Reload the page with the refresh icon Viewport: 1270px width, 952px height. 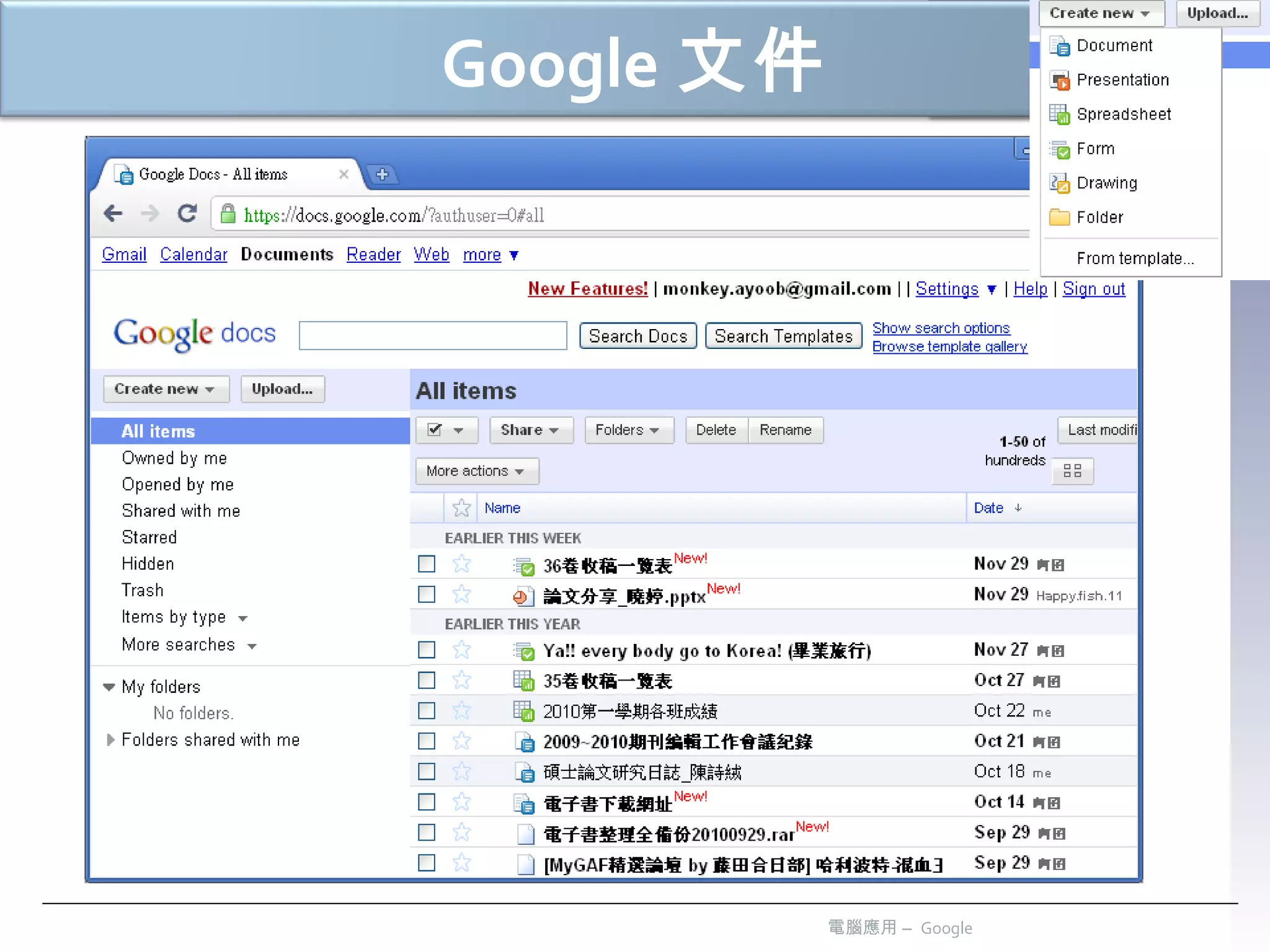(187, 213)
